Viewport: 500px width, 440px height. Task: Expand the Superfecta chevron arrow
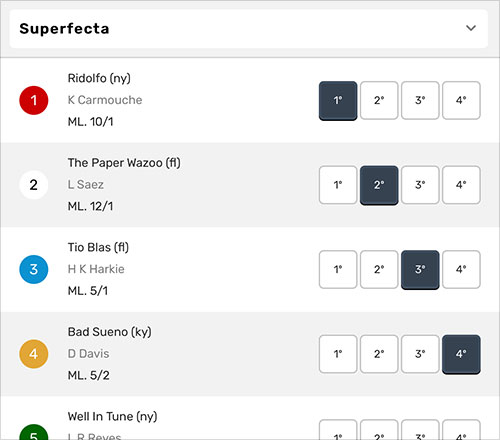click(x=471, y=28)
